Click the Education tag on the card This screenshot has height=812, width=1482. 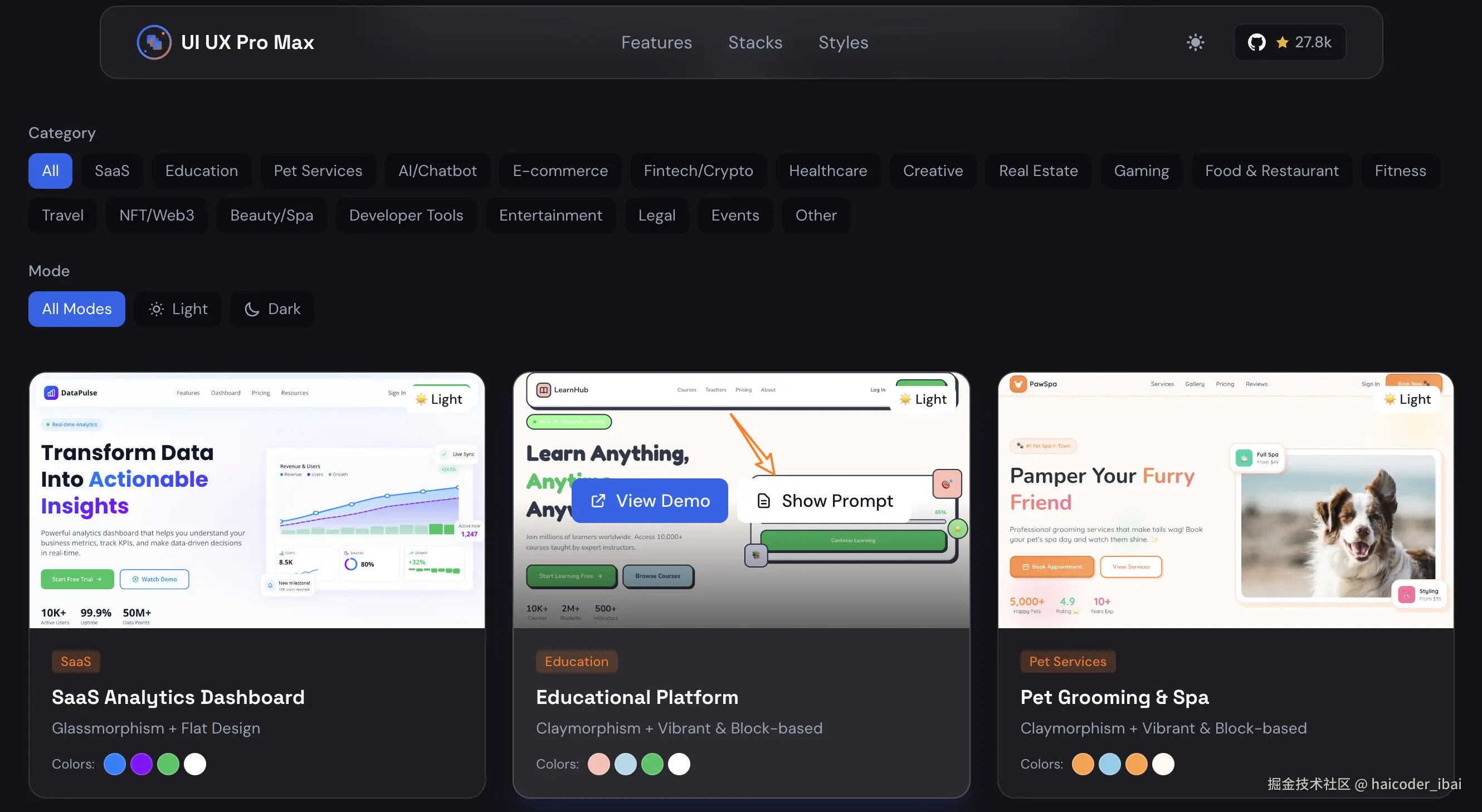pyautogui.click(x=576, y=661)
